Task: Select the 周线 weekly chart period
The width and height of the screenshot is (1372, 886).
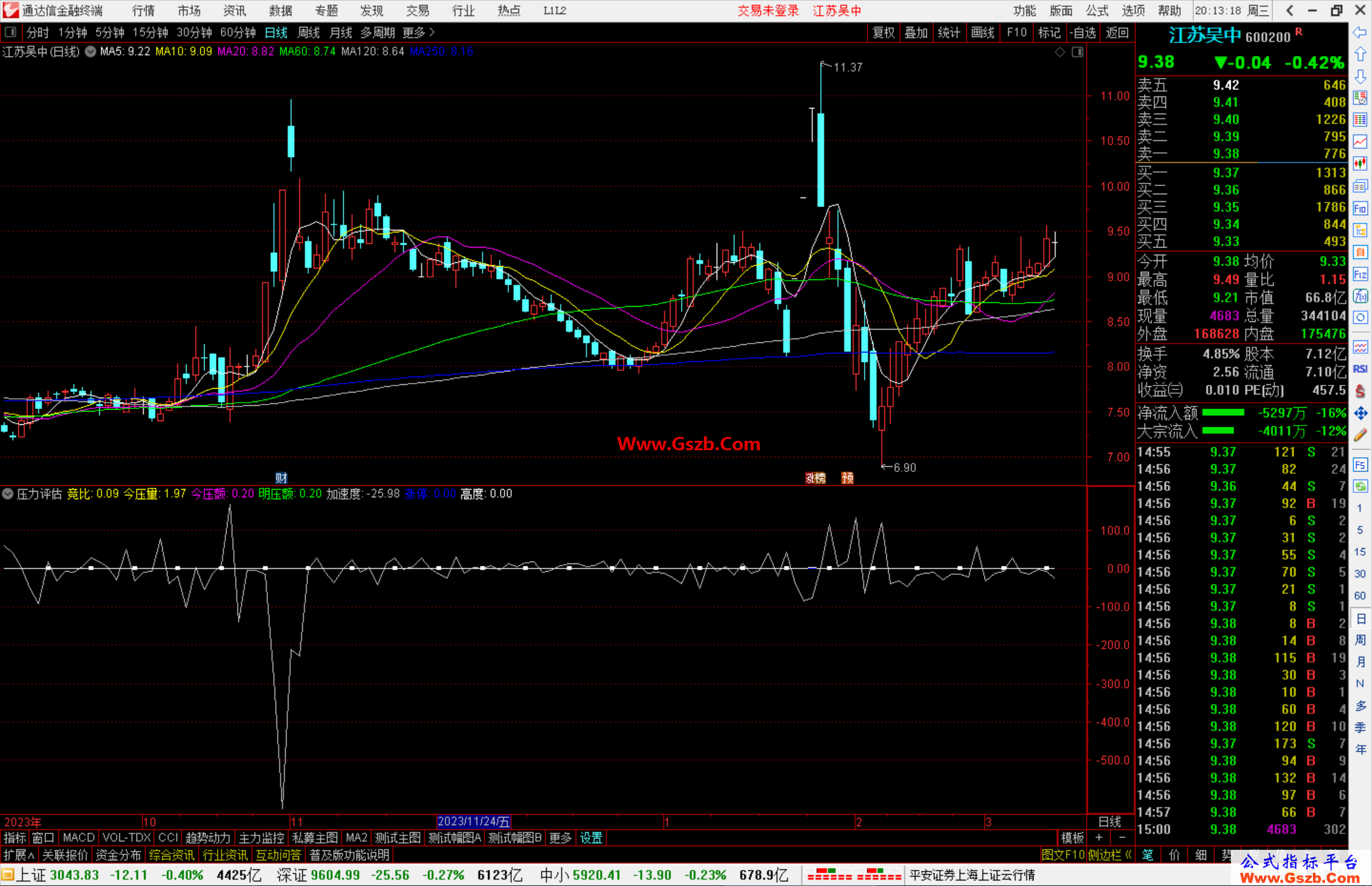Action: tap(309, 32)
